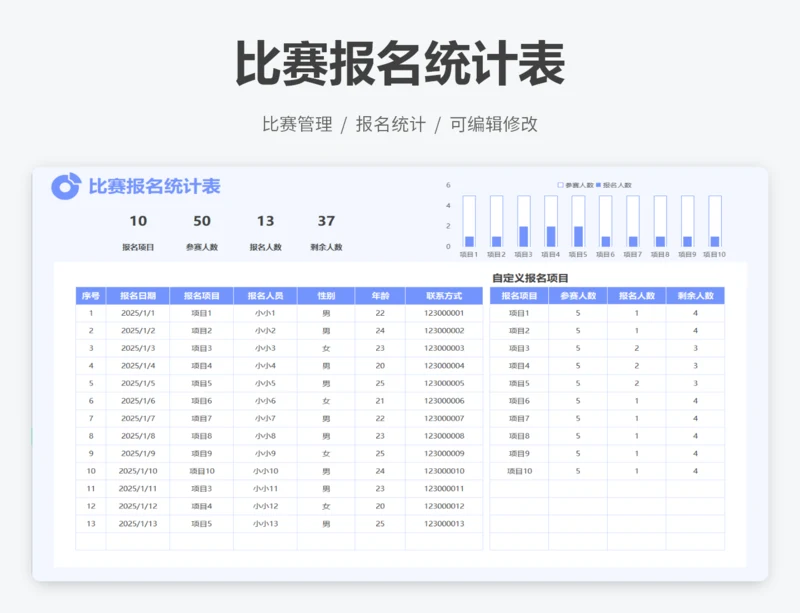Select the 联系方式 column header
This screenshot has width=800, height=613.
444,296
